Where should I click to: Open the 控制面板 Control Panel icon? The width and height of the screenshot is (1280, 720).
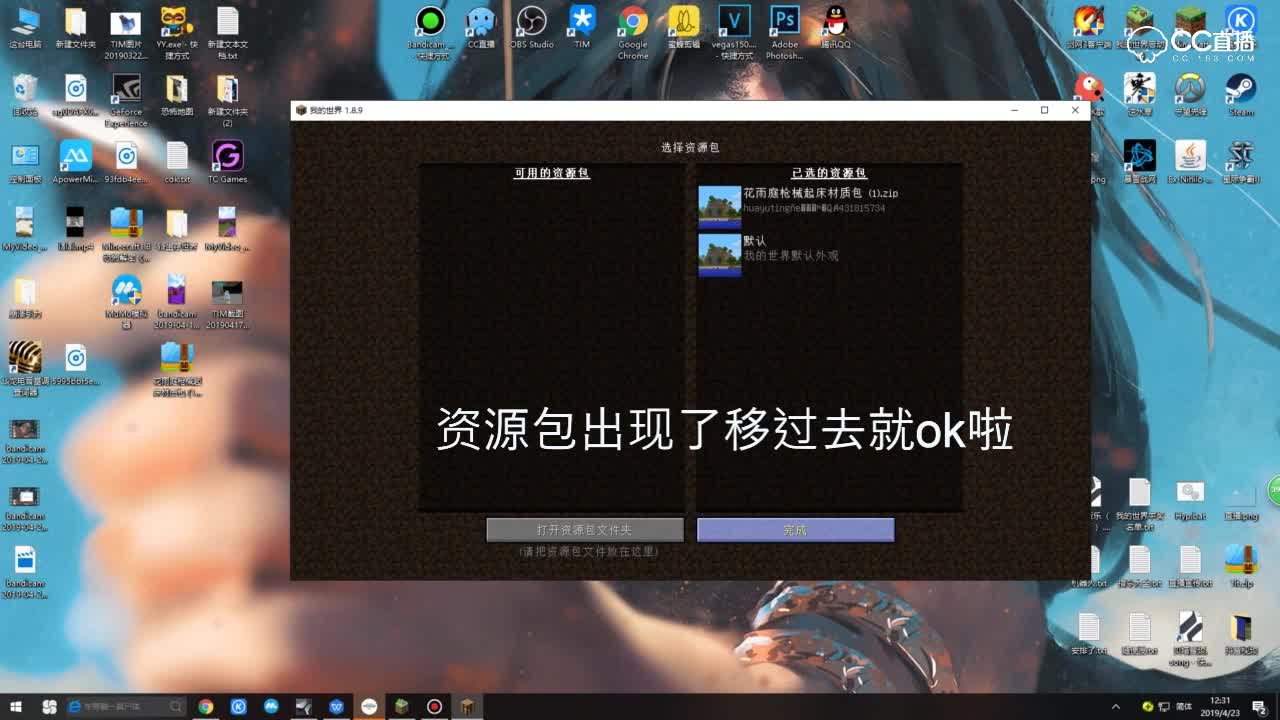pos(25,162)
